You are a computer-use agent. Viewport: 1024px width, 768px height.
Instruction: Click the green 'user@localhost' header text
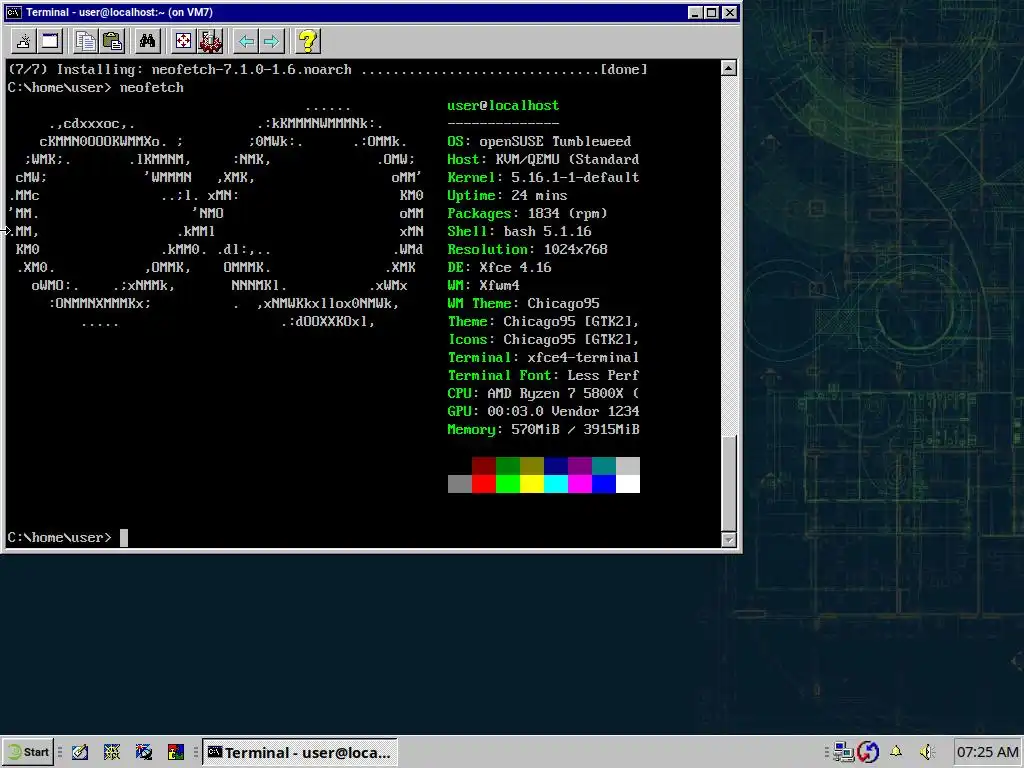503,105
